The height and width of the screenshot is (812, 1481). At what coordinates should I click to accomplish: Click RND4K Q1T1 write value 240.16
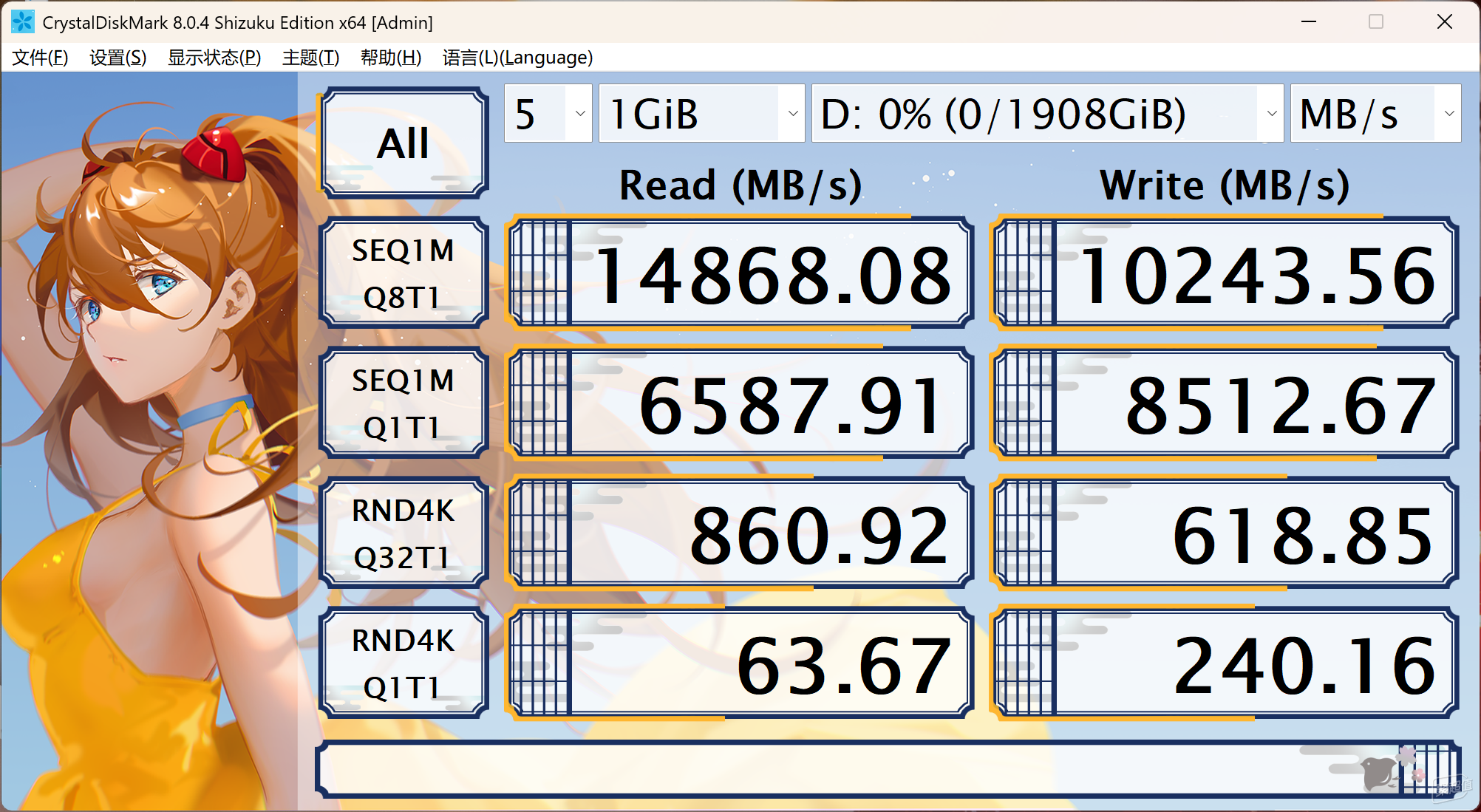pyautogui.click(x=1225, y=663)
